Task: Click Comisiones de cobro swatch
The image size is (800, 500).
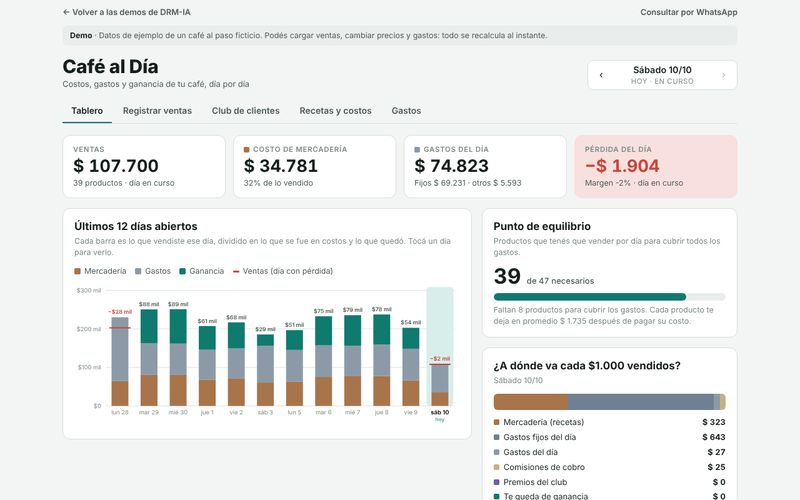Action: [x=496, y=467]
